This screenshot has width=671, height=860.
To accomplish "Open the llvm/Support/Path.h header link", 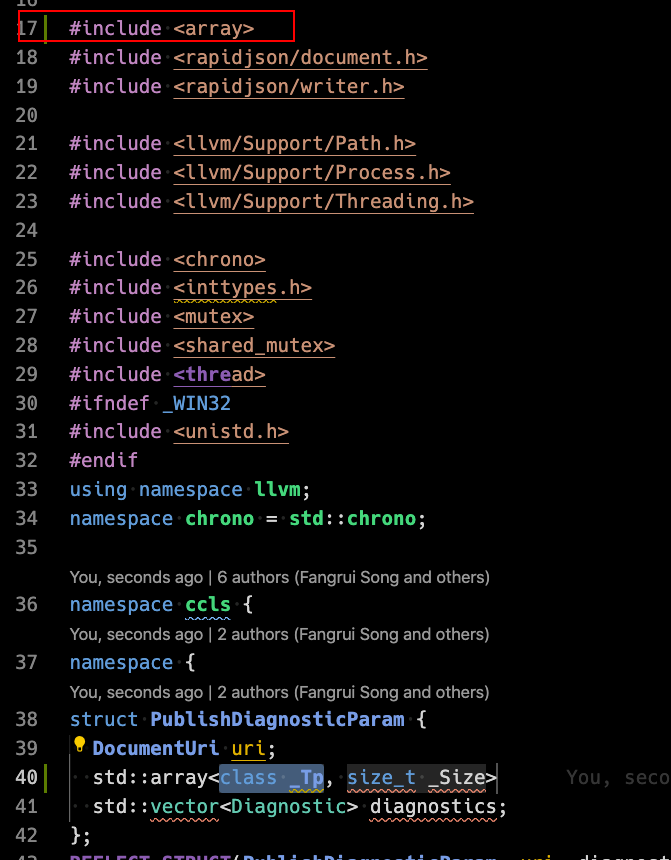I will [294, 144].
